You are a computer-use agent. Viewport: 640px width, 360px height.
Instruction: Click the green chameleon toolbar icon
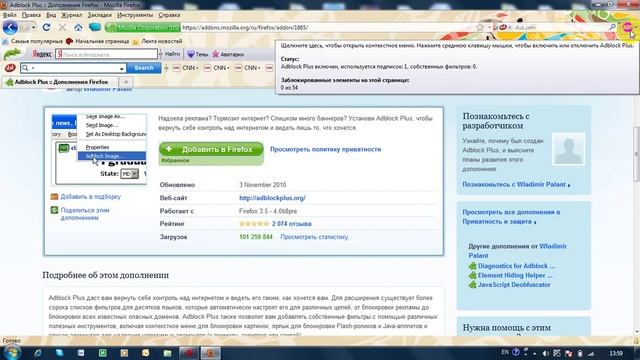(12, 54)
